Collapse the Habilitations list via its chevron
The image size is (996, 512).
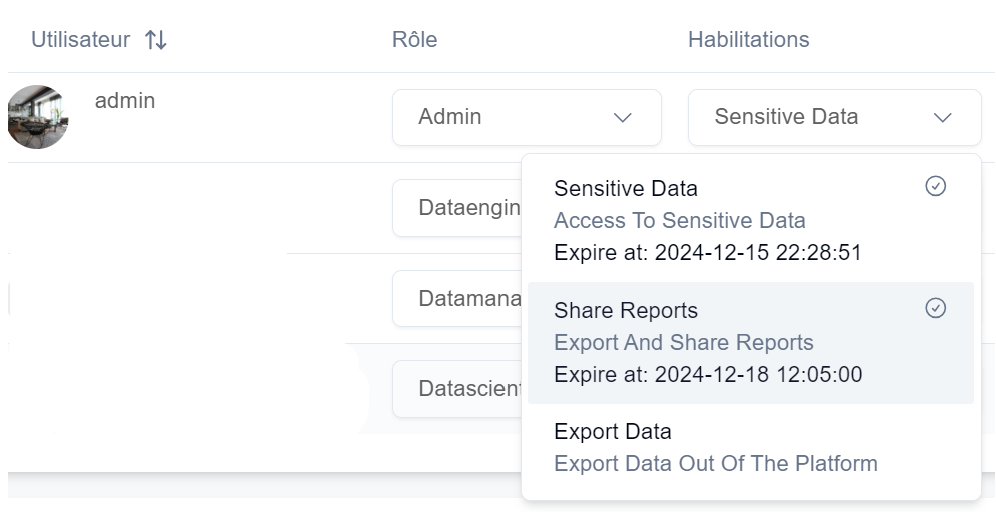coord(942,118)
